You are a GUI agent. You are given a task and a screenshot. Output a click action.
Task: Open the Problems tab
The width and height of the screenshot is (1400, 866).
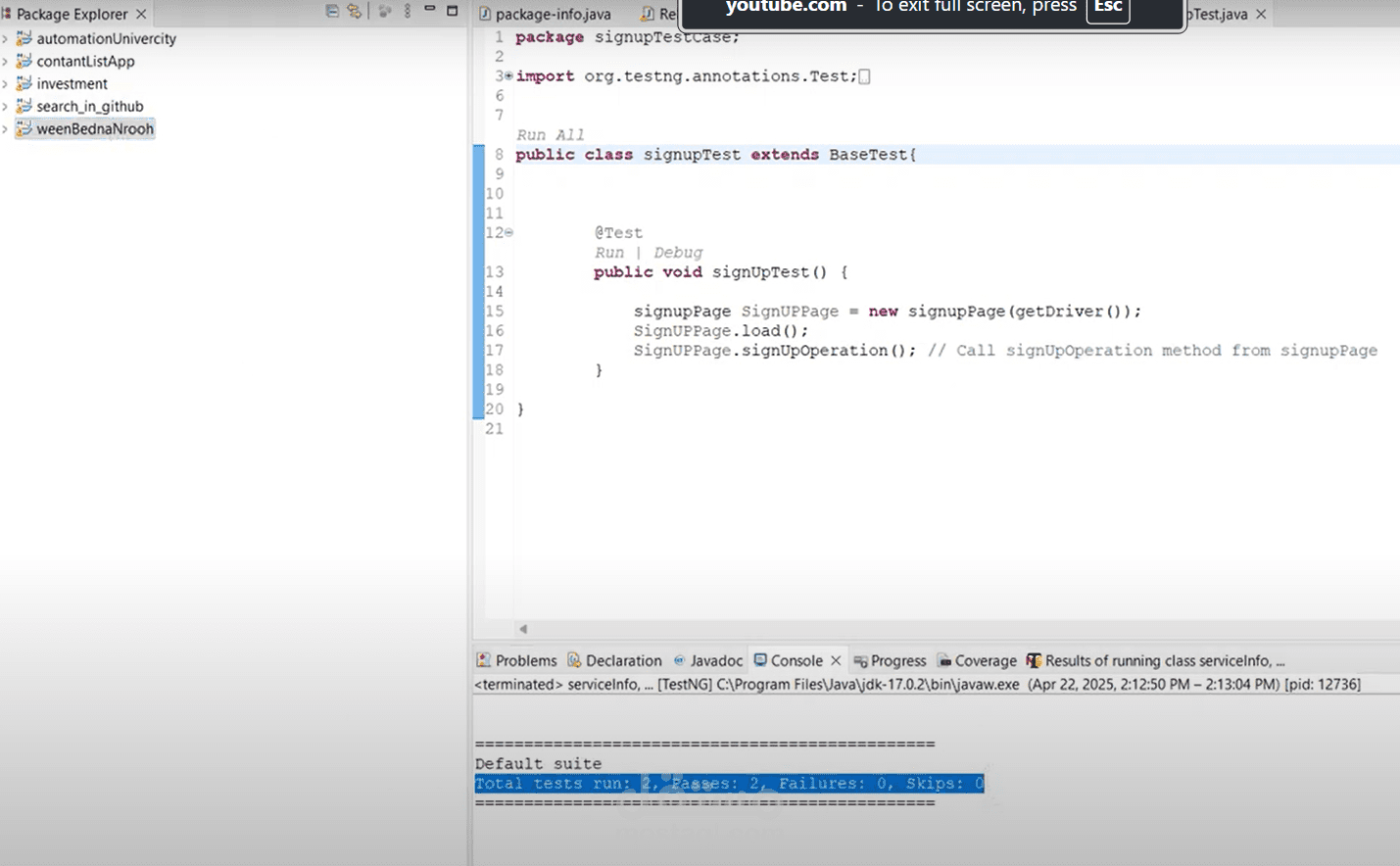tap(516, 661)
